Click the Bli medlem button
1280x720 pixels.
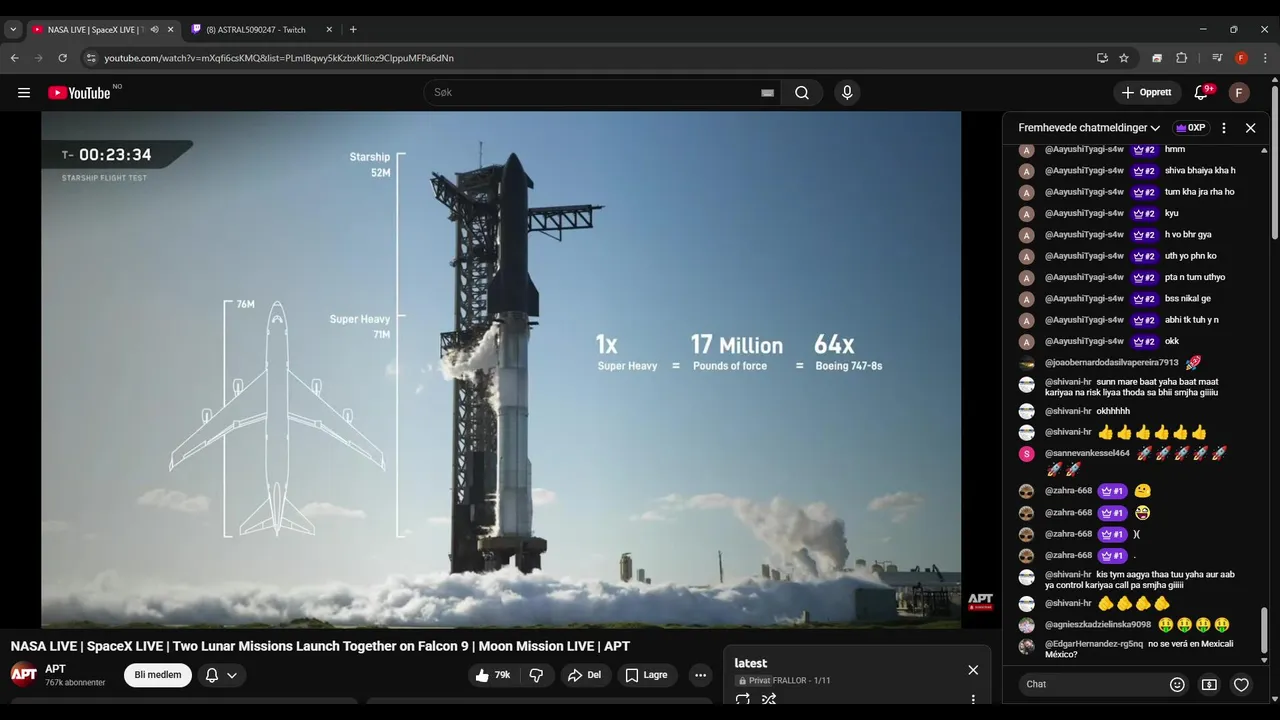(158, 675)
